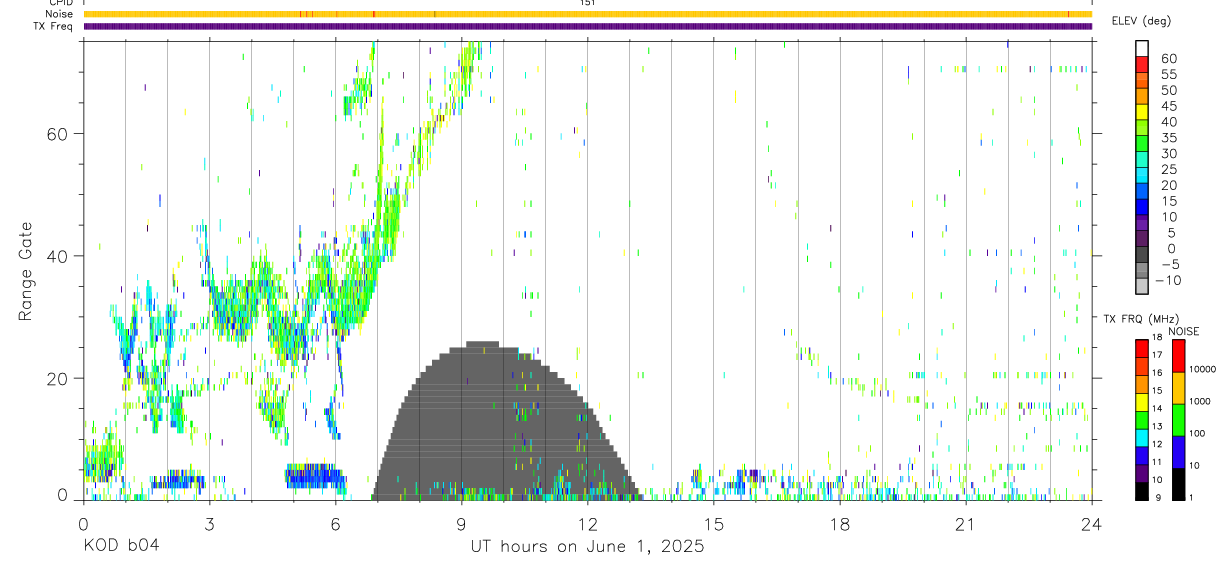The image size is (1228, 567).
Task: Select the "ELEV (deg)" legend title
Action: click(1141, 20)
